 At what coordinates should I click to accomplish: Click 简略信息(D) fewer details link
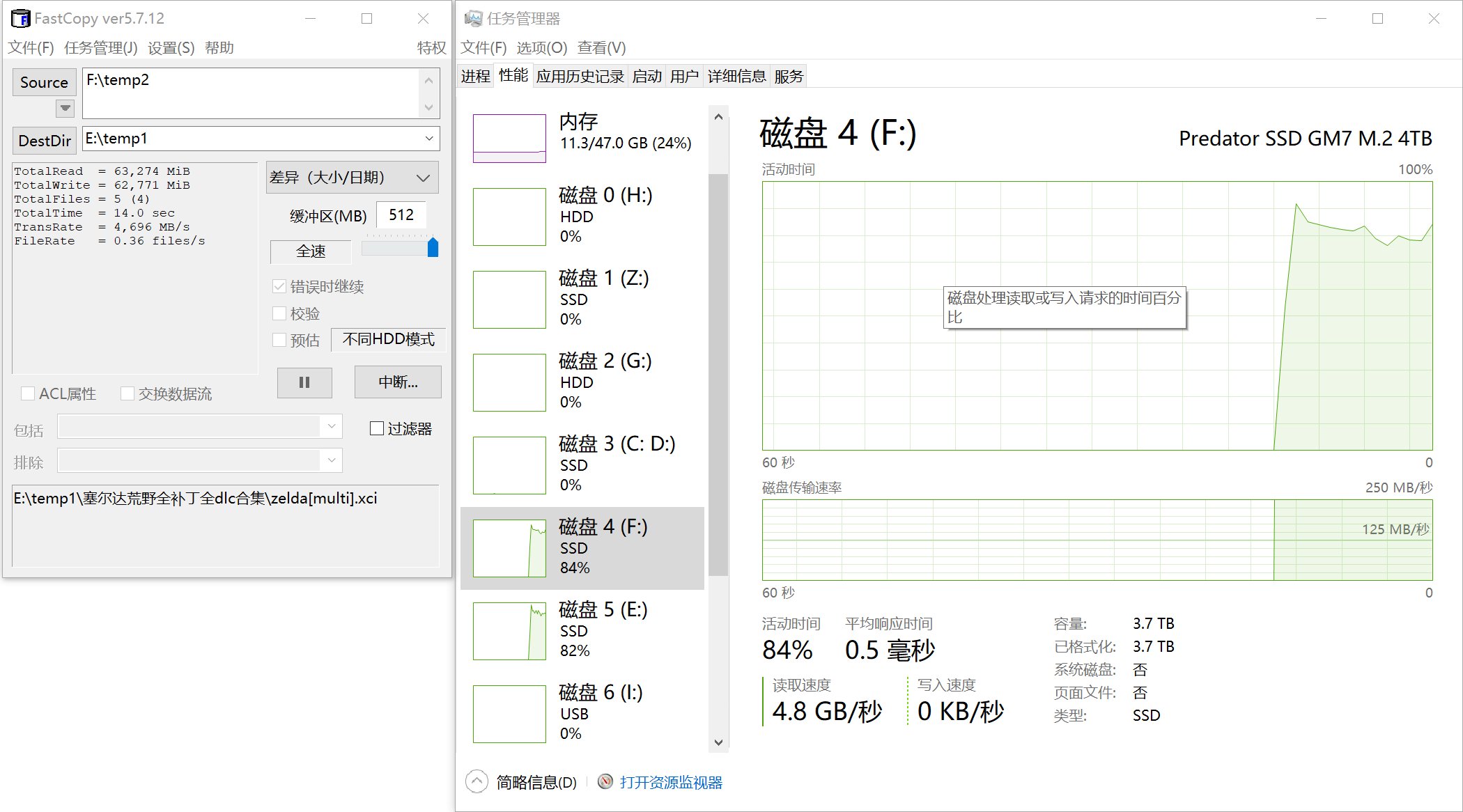click(x=536, y=782)
